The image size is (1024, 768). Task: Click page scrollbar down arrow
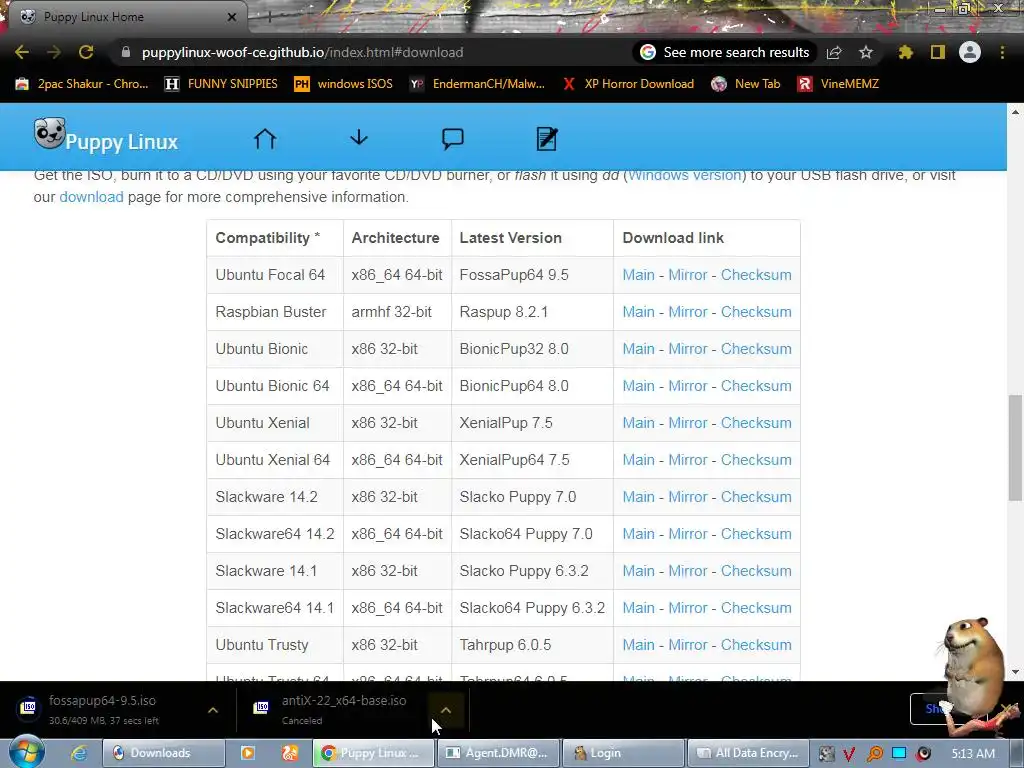[x=1016, y=672]
